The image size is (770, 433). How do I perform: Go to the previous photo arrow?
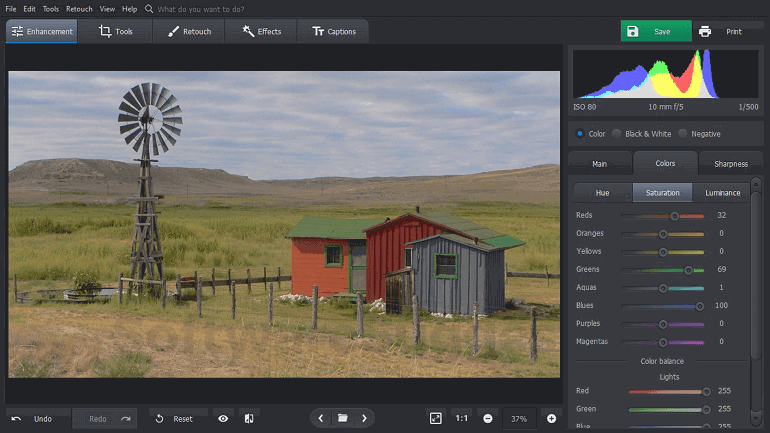click(320, 418)
